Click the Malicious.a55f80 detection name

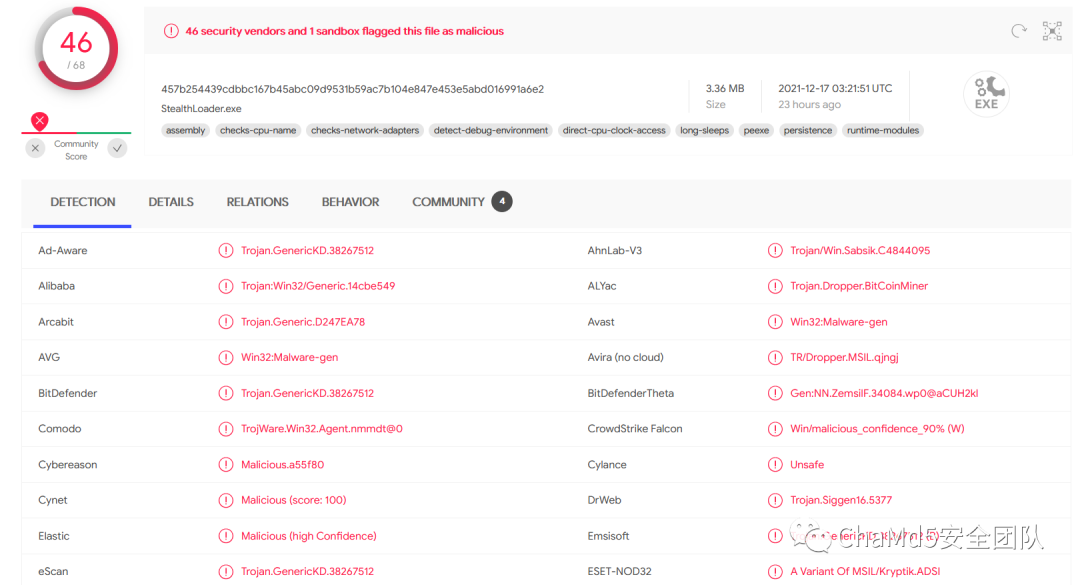click(x=282, y=464)
